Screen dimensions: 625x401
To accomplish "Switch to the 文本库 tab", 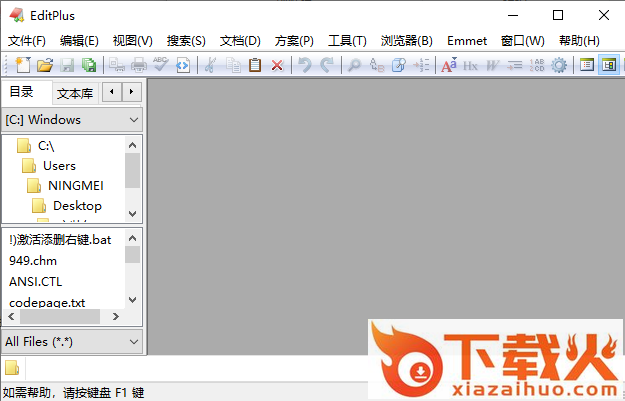I will (75, 94).
